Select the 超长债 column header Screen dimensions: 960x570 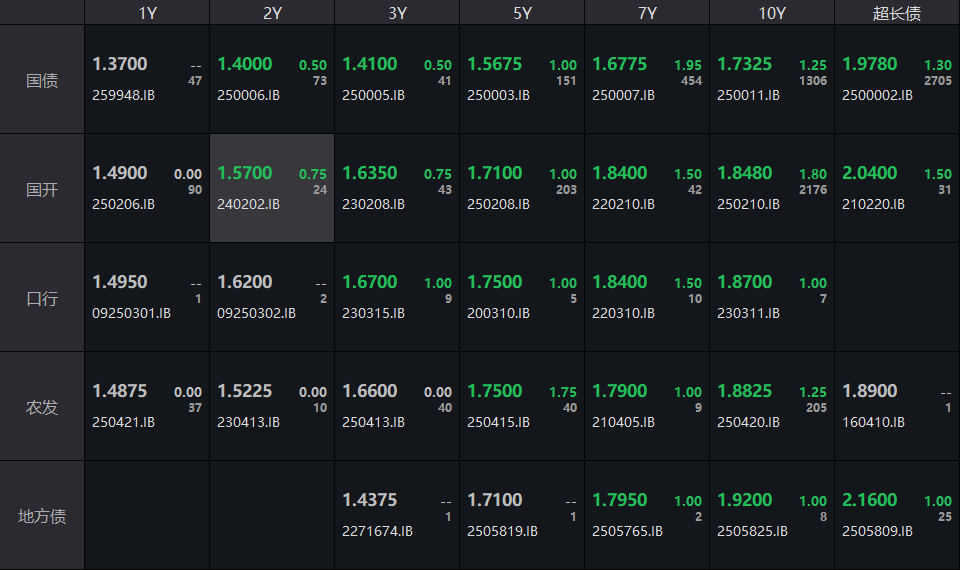[x=897, y=13]
